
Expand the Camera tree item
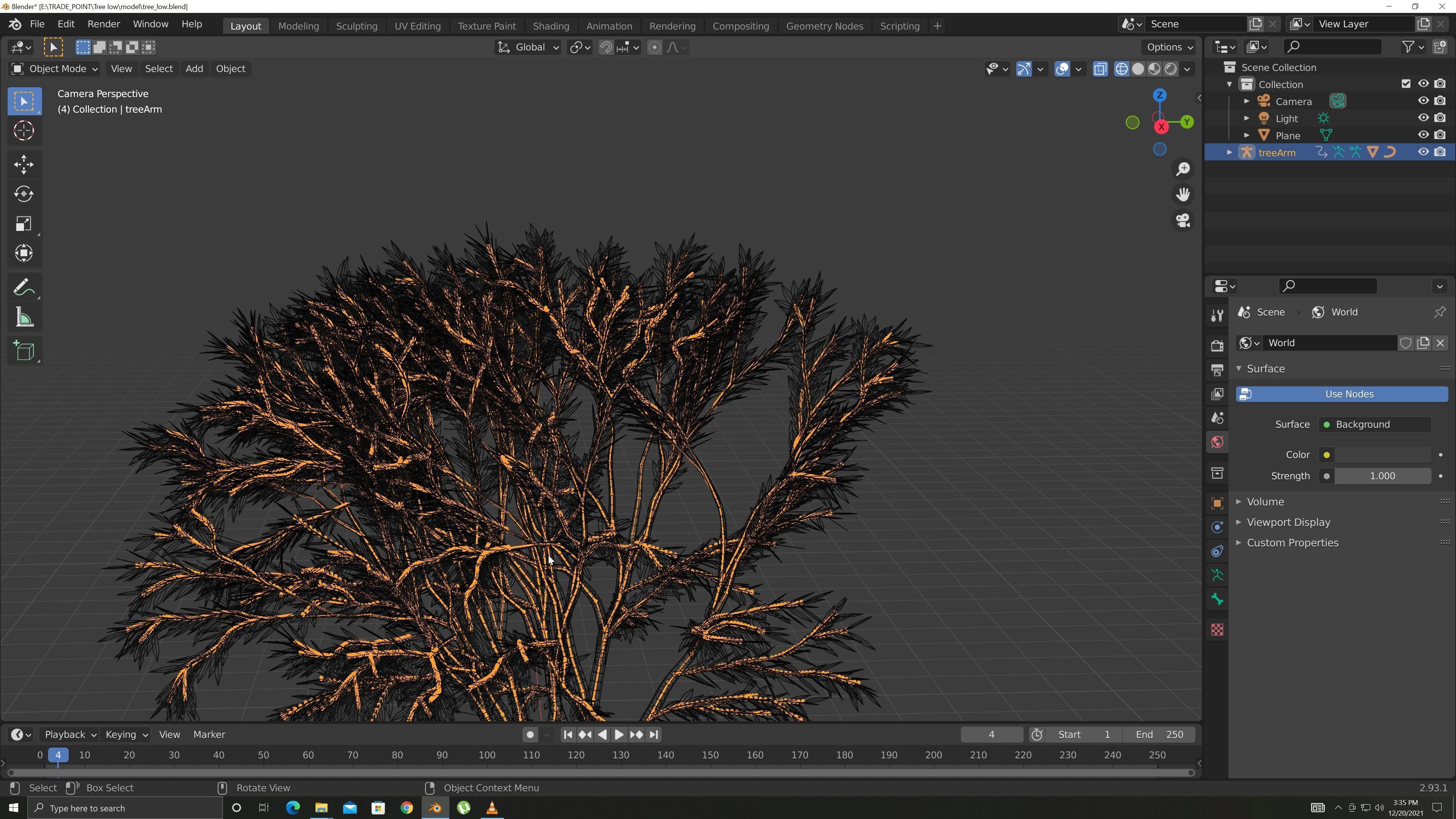pyautogui.click(x=1246, y=101)
